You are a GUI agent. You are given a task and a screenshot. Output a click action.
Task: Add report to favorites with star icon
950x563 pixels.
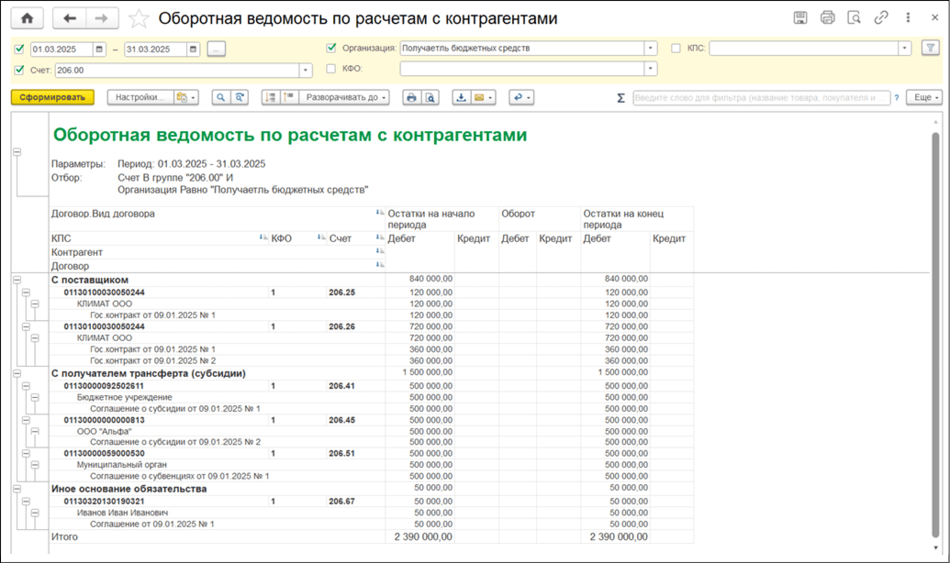point(139,19)
